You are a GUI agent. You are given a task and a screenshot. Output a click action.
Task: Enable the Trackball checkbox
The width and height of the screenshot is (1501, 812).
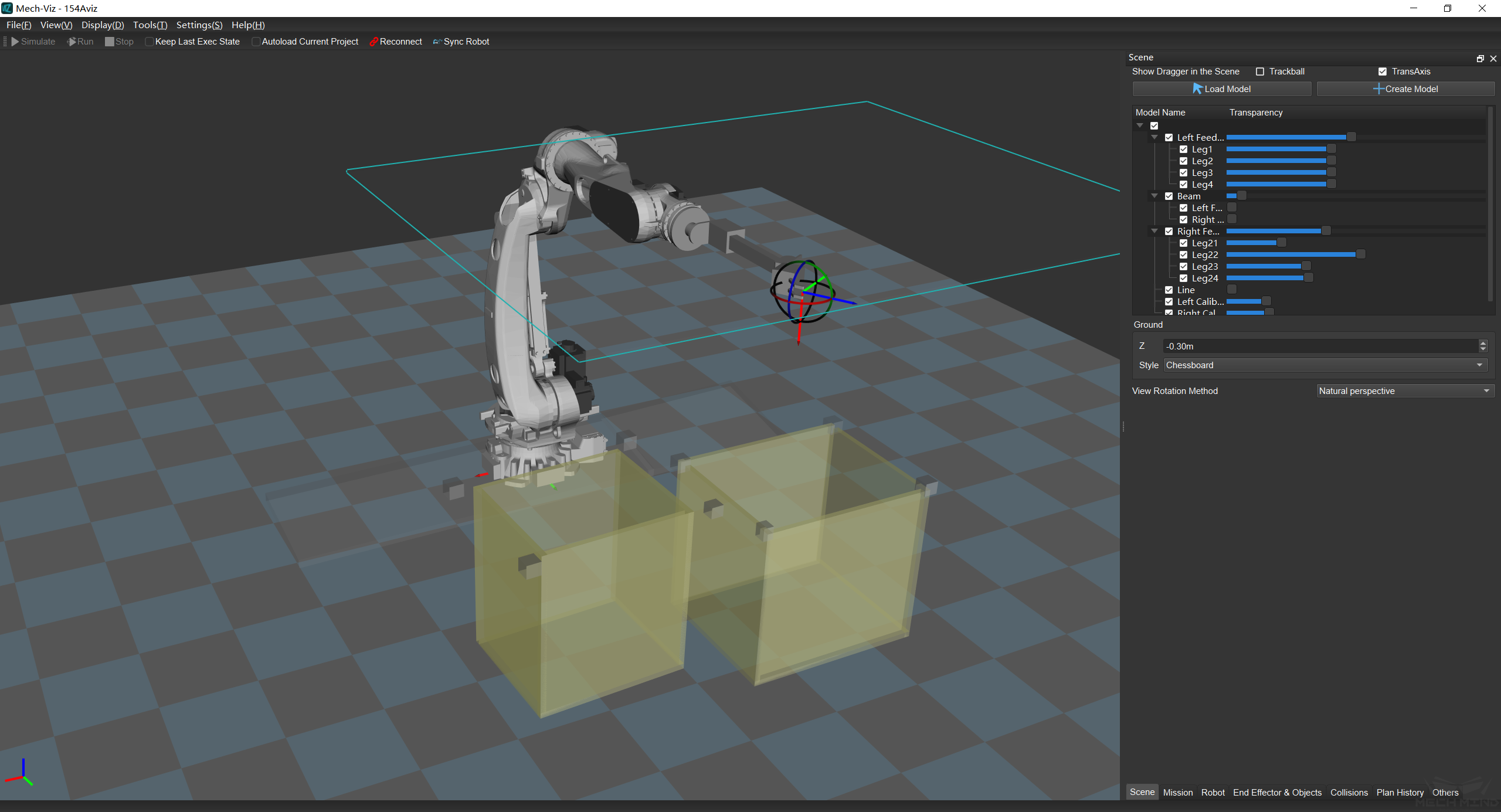[x=1260, y=72]
